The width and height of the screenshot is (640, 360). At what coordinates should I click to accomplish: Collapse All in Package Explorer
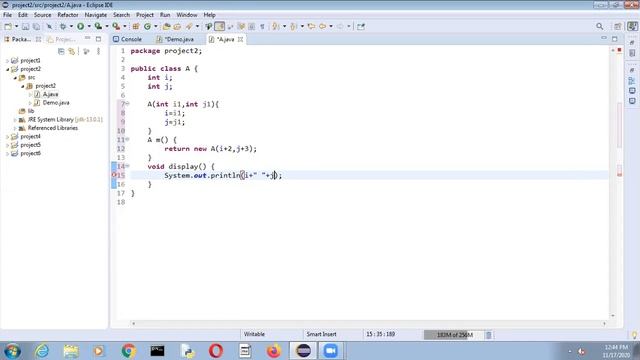[61, 51]
